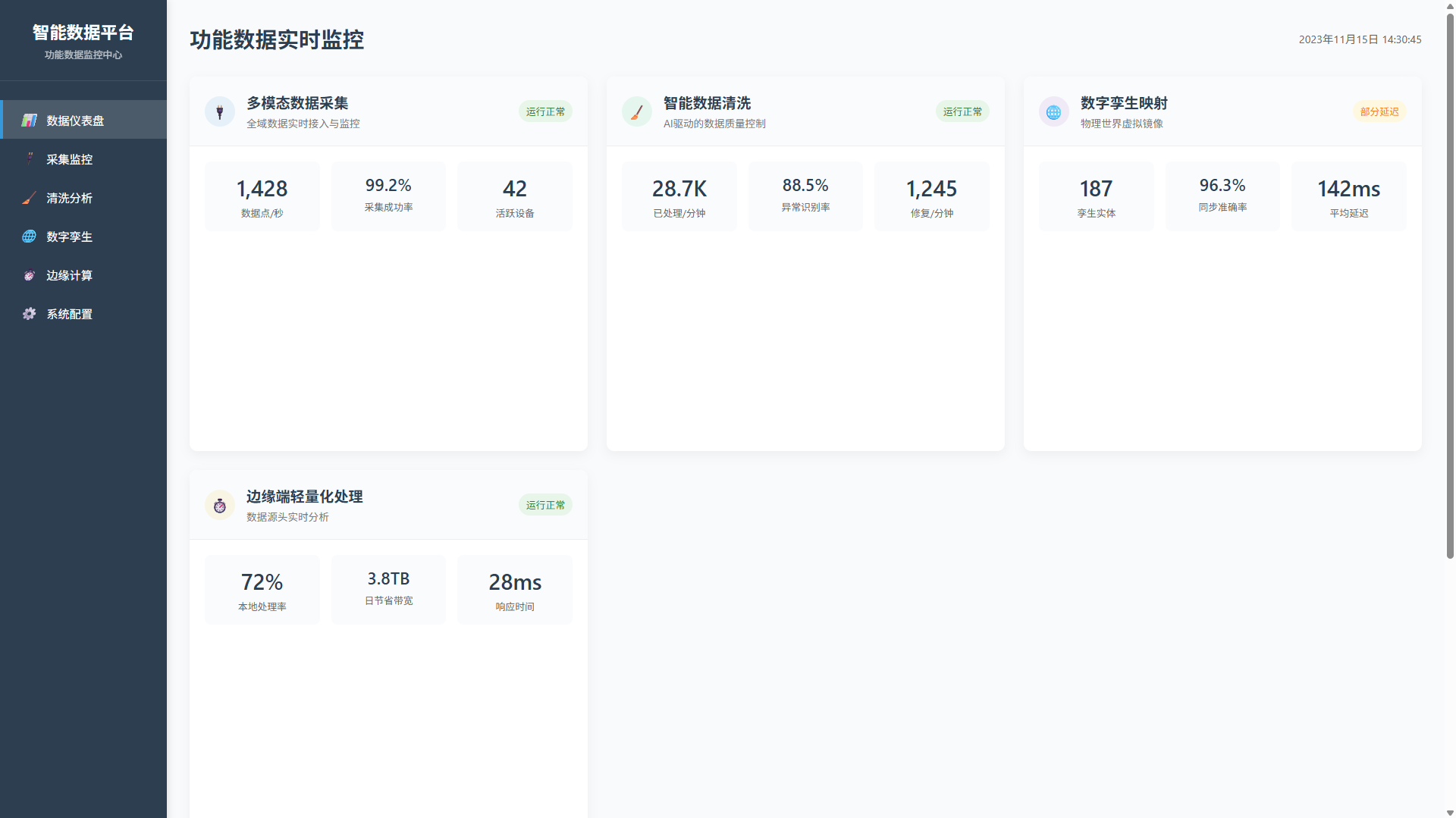Click the 数据仪表盘 chart icon in sidebar
Image resolution: width=1456 pixels, height=818 pixels.
[x=29, y=121]
